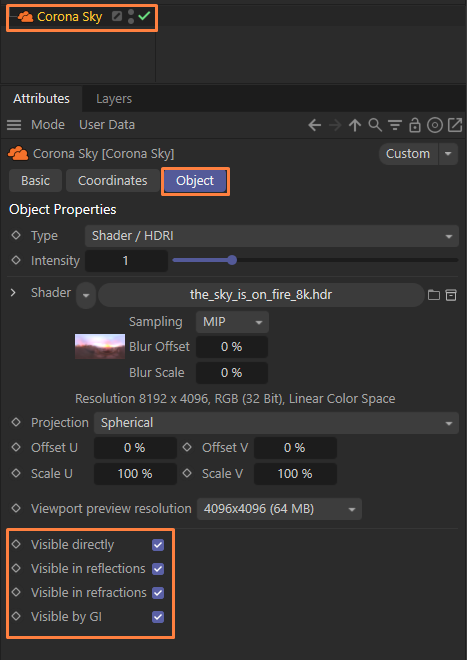Click the Offset U value field

tap(135, 448)
